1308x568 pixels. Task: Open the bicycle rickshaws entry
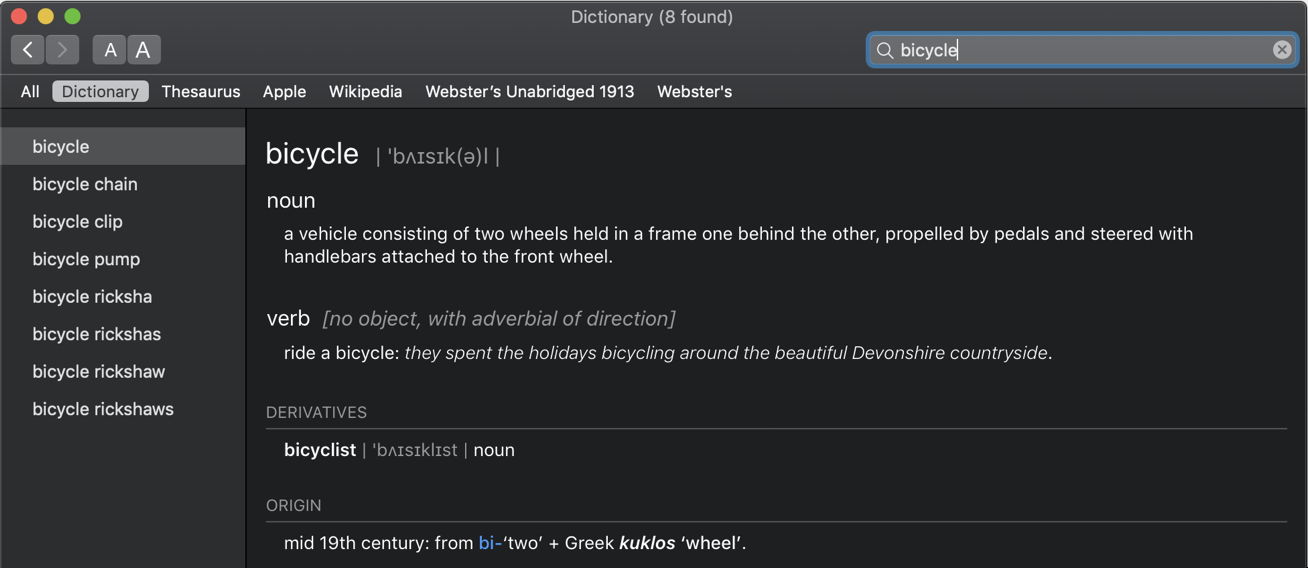[x=103, y=409]
